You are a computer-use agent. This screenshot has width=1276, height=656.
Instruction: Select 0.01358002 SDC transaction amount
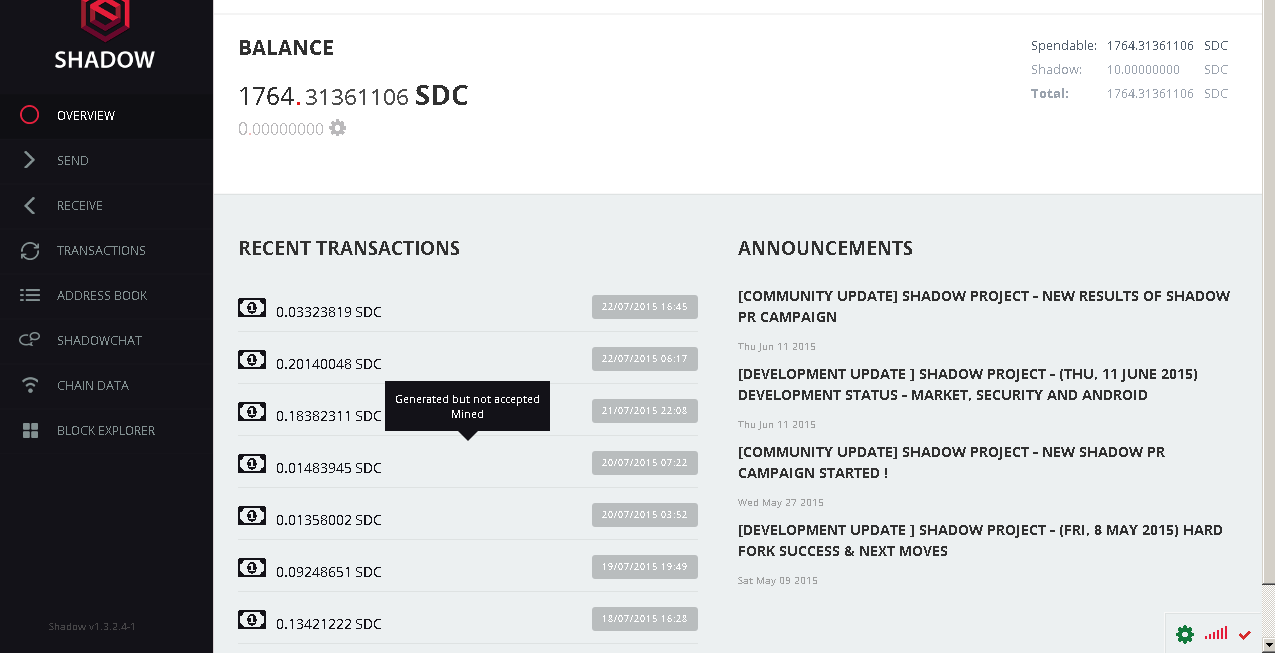(x=329, y=520)
